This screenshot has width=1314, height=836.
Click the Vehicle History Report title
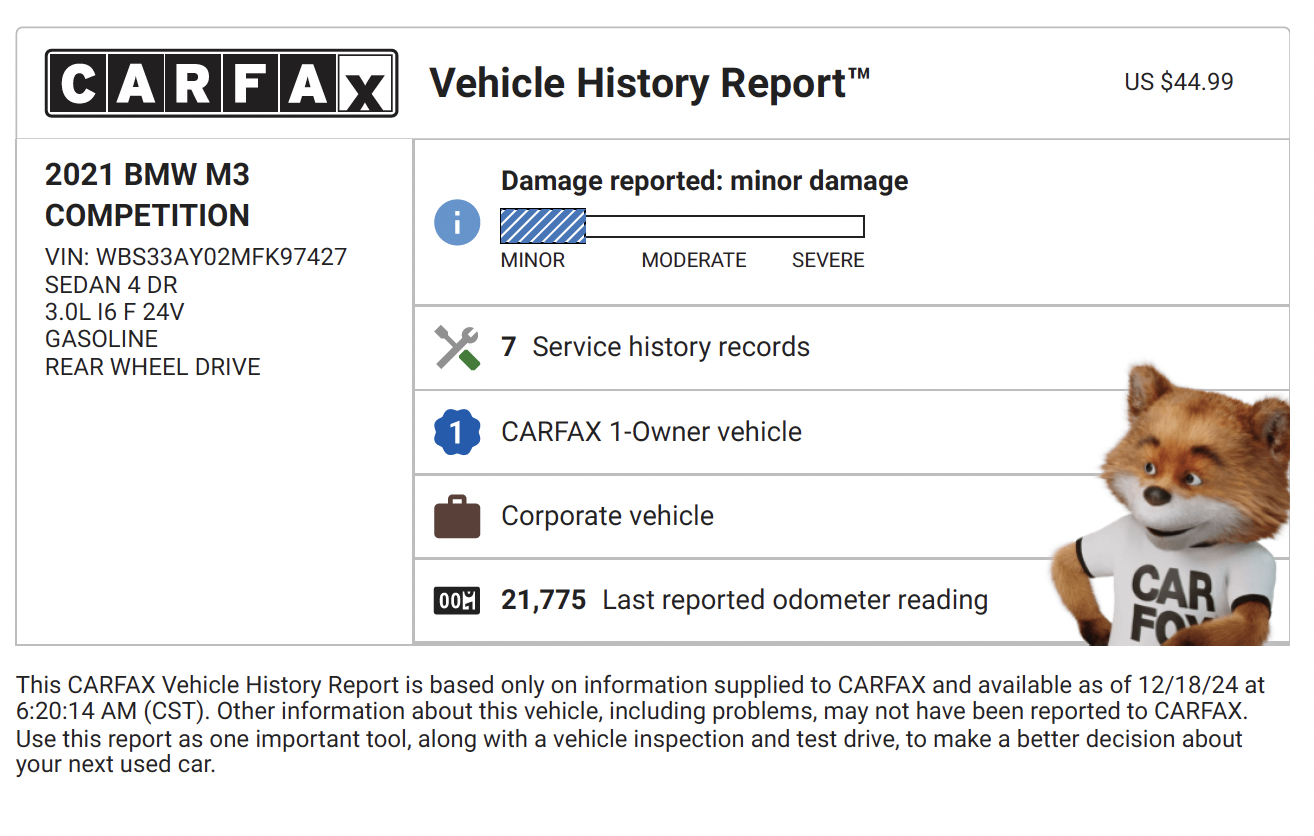tap(649, 83)
